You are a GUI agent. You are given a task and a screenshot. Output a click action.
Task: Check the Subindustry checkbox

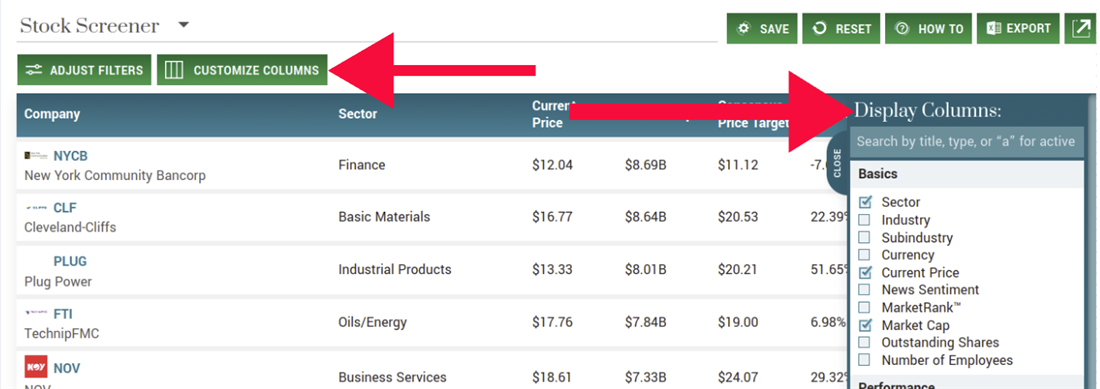click(865, 238)
